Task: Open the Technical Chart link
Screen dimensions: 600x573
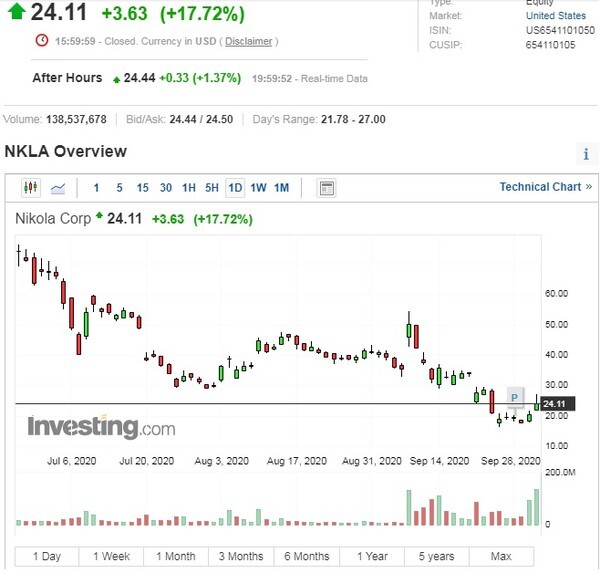Action: pos(546,187)
